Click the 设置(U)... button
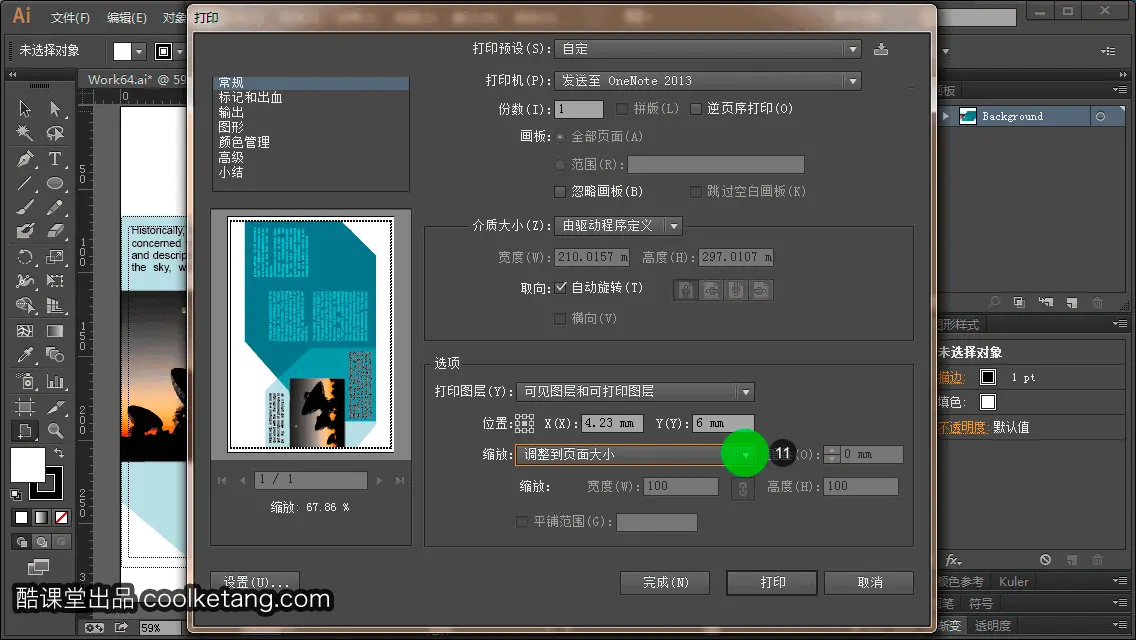1136x640 pixels. [256, 582]
